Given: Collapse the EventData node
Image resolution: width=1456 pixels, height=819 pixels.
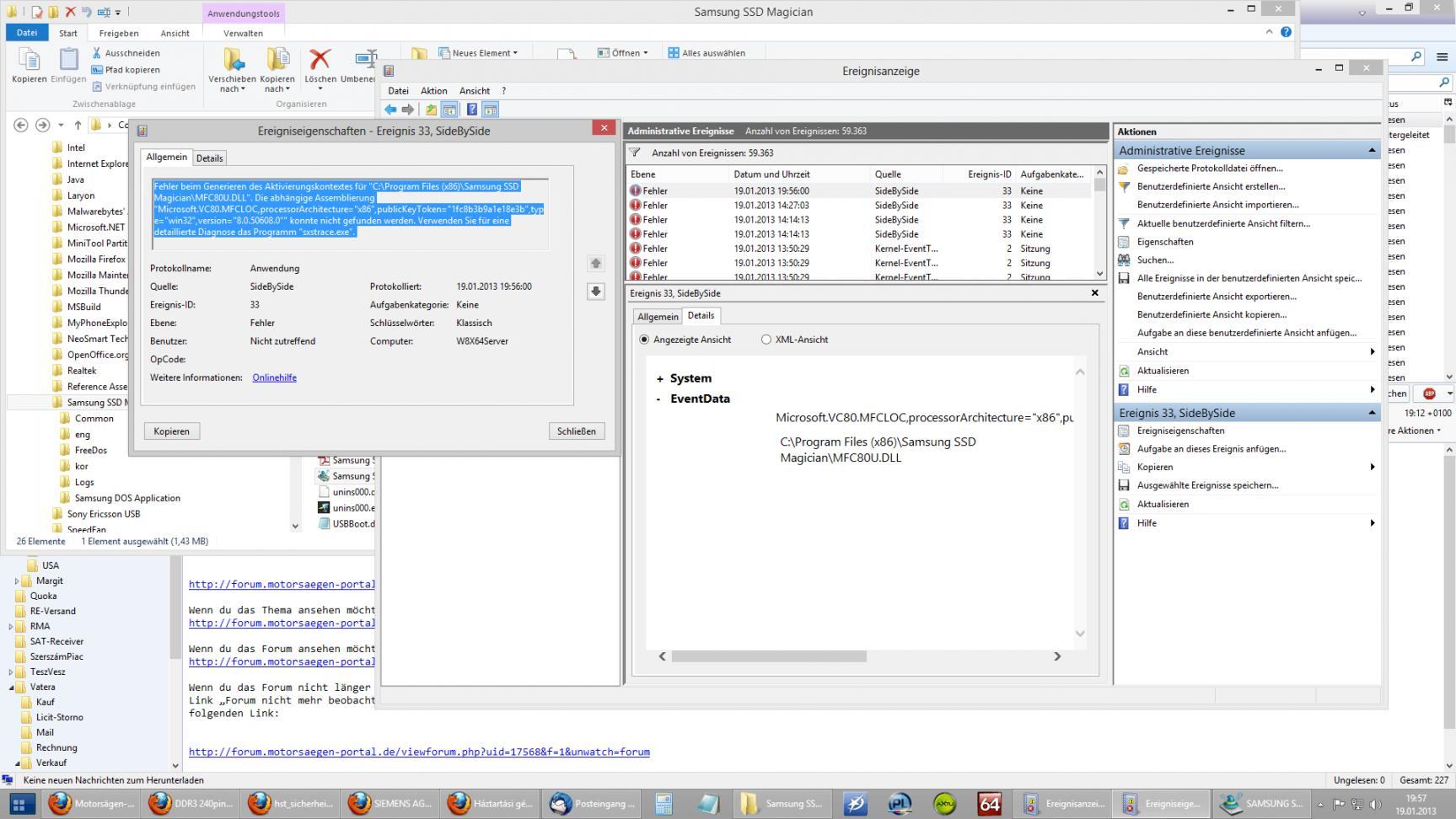Looking at the screenshot, I should pyautogui.click(x=658, y=399).
